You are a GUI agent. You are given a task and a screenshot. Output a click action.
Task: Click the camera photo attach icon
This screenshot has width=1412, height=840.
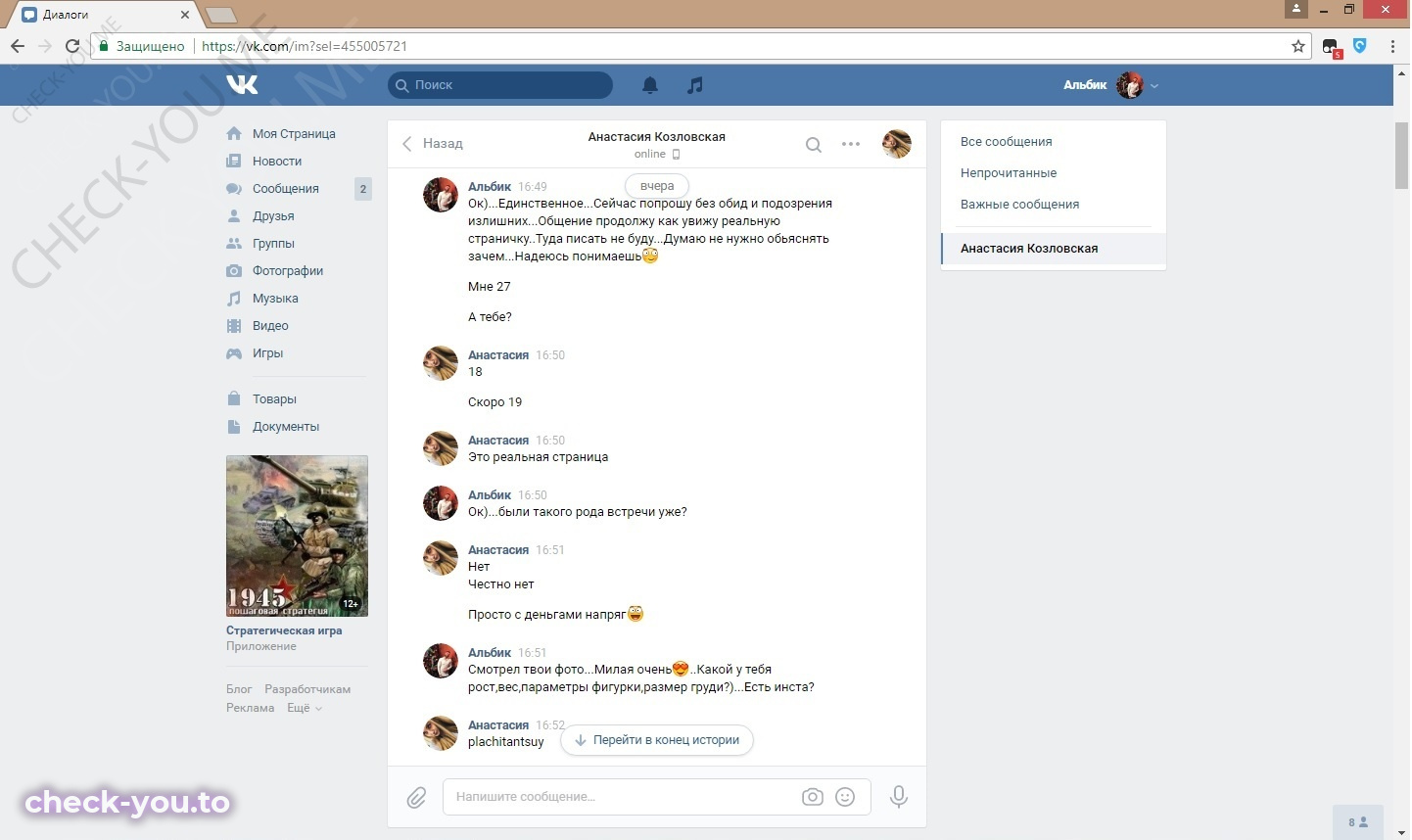coord(813,797)
